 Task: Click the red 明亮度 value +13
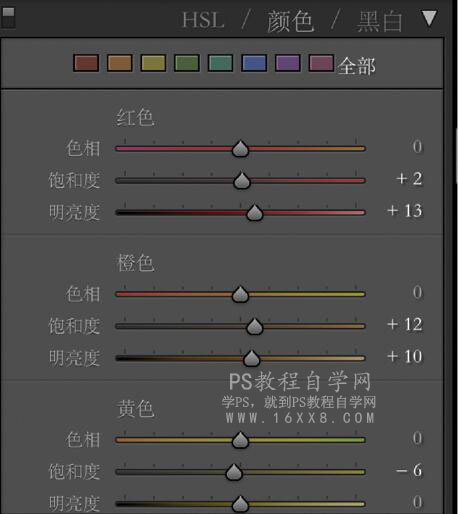pos(405,211)
